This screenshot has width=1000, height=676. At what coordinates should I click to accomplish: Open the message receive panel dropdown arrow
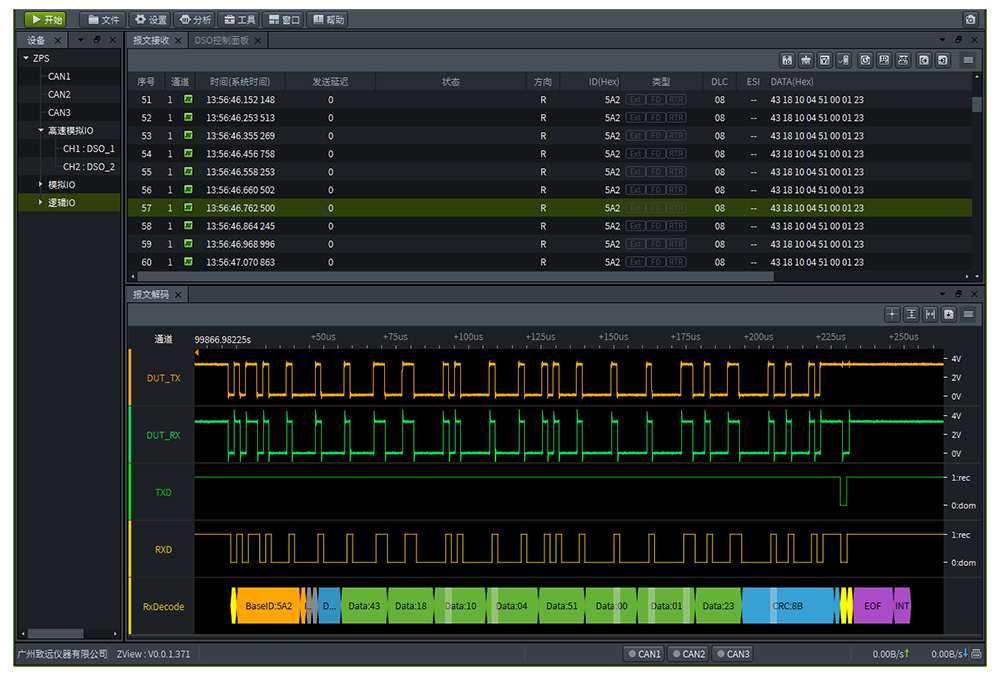(x=942, y=40)
